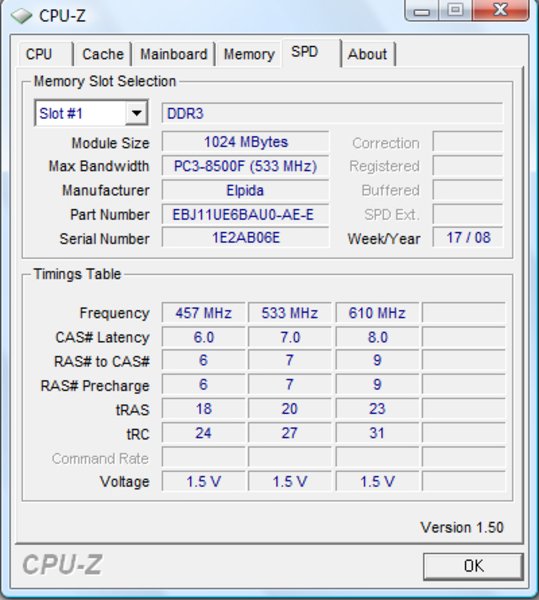The image size is (539, 600).
Task: Click the Part Number value EBJ11UE6BAU0-AE-E
Action: click(245, 214)
